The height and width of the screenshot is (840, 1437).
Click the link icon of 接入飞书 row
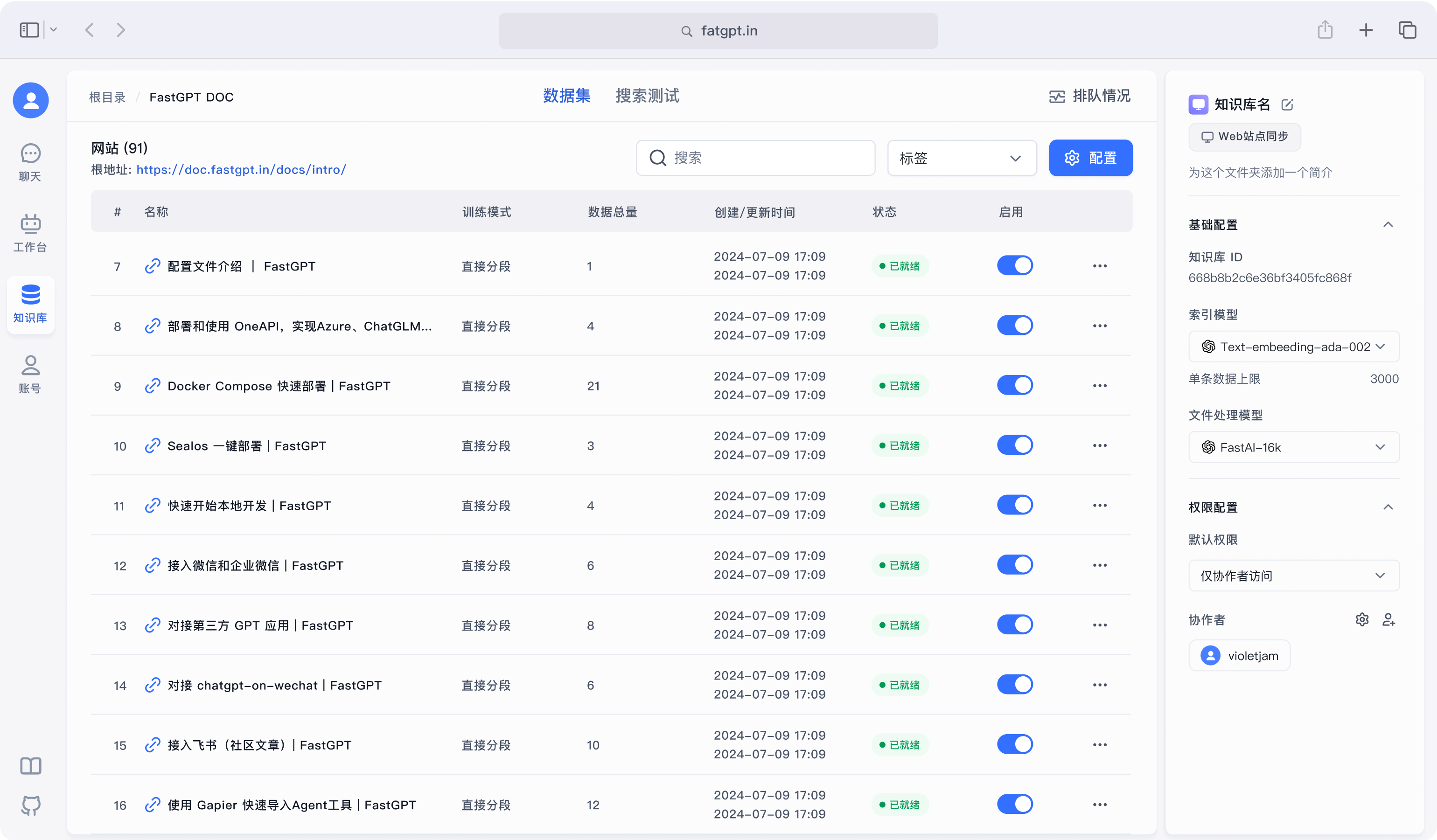pos(152,745)
